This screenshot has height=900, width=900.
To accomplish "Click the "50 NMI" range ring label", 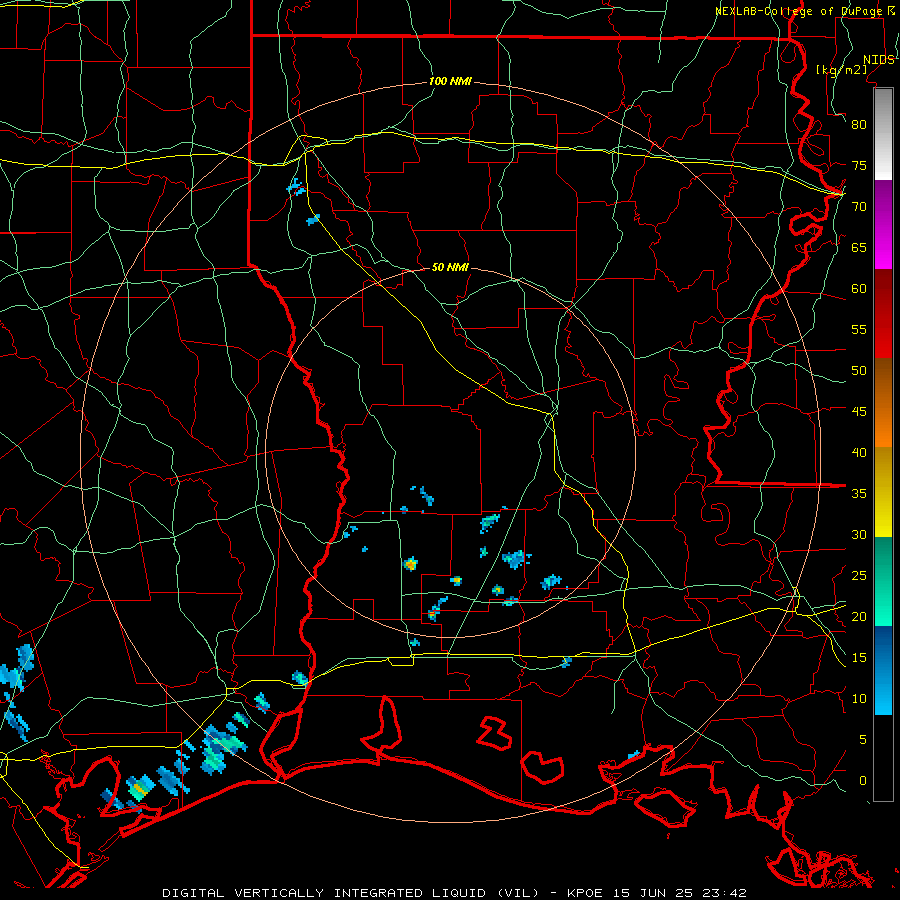I will [x=450, y=267].
